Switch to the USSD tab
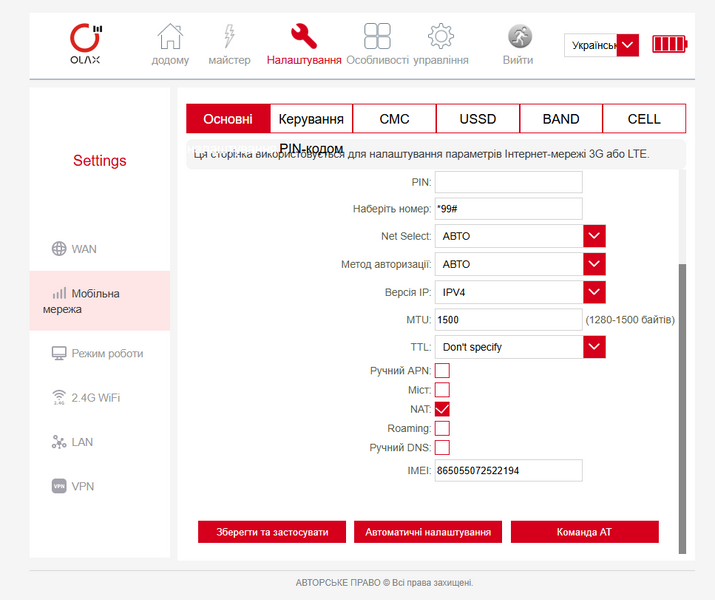This screenshot has height=600, width=715. [477, 119]
